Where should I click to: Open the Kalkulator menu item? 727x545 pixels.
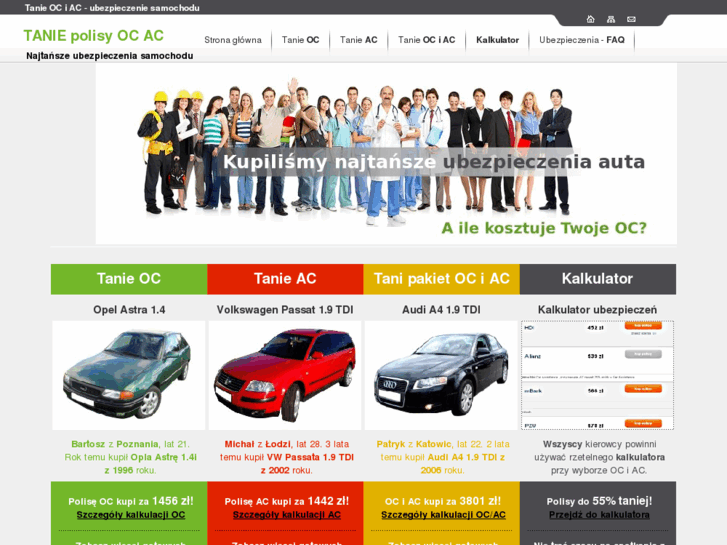click(497, 40)
